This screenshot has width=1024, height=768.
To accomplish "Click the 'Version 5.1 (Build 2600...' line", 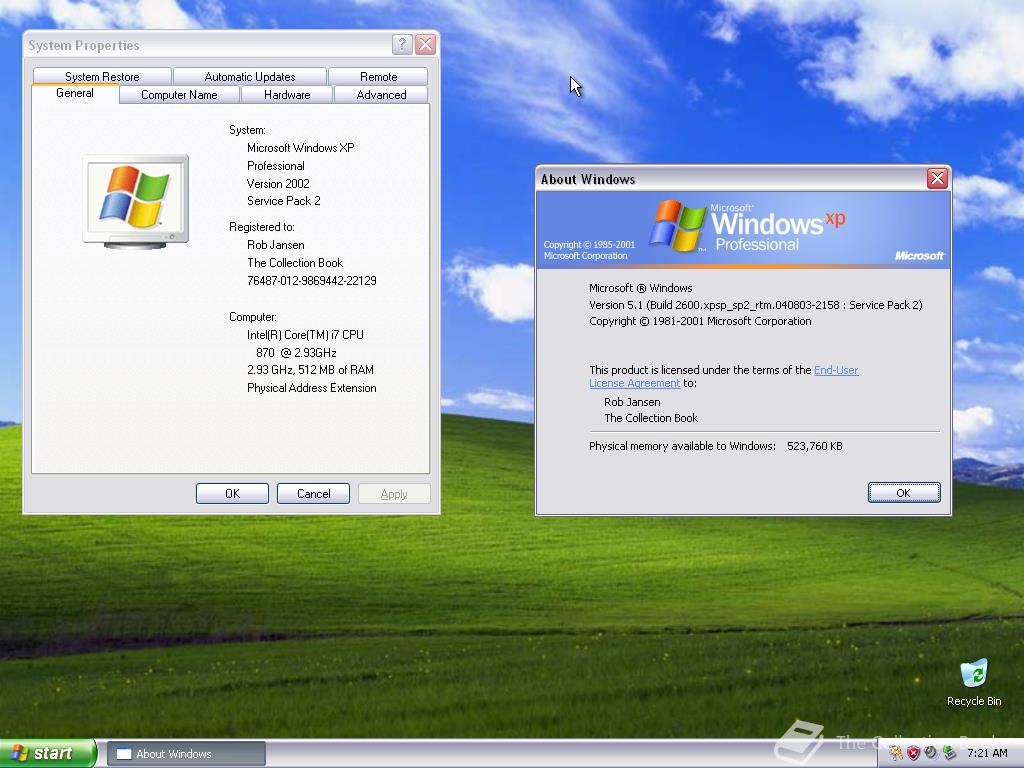I will pyautogui.click(x=756, y=305).
